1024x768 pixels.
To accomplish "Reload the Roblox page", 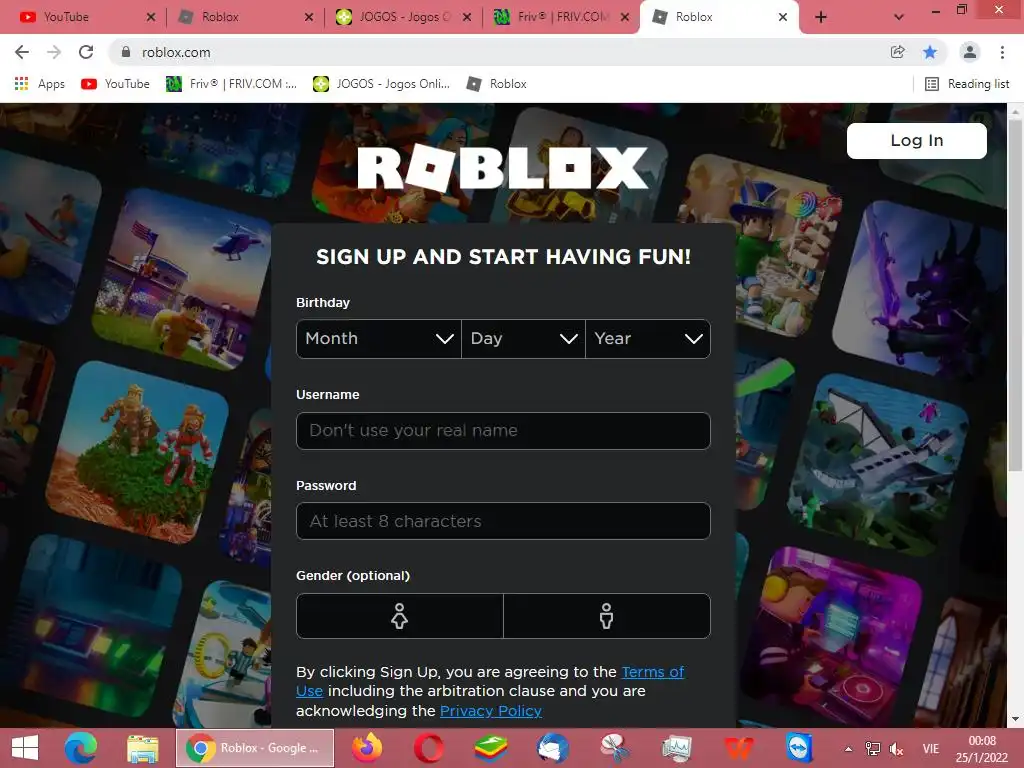I will point(86,52).
